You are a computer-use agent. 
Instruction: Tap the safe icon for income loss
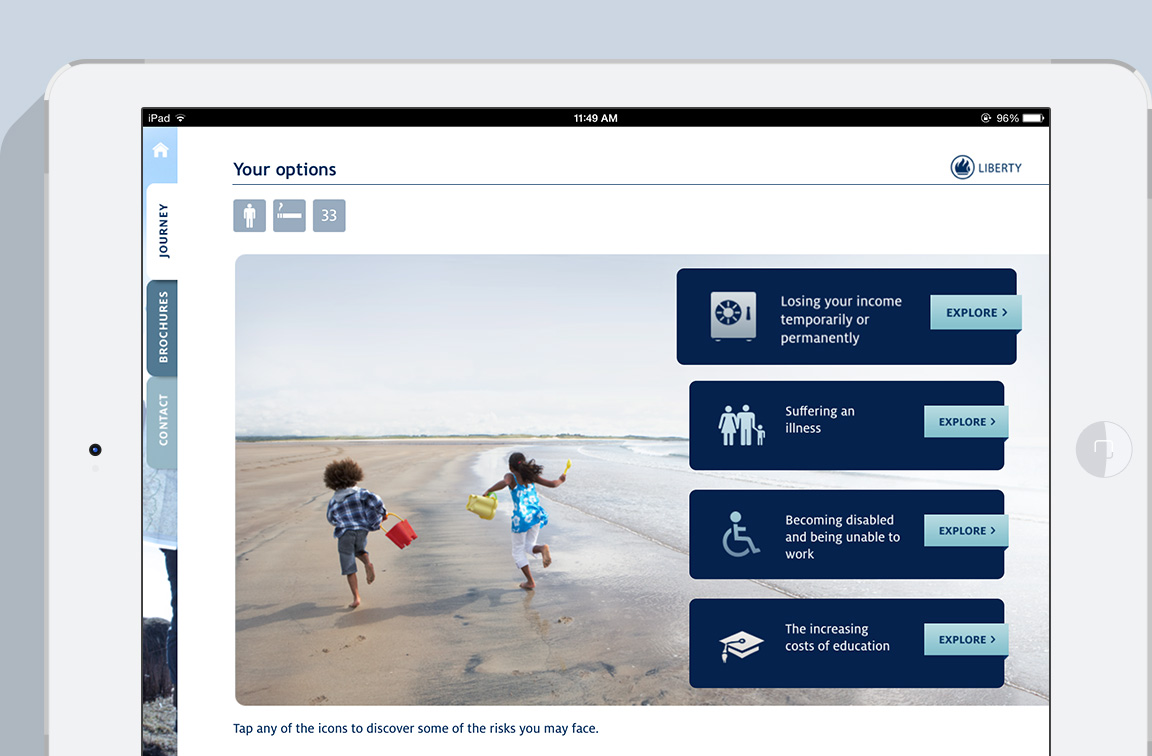pyautogui.click(x=732, y=317)
